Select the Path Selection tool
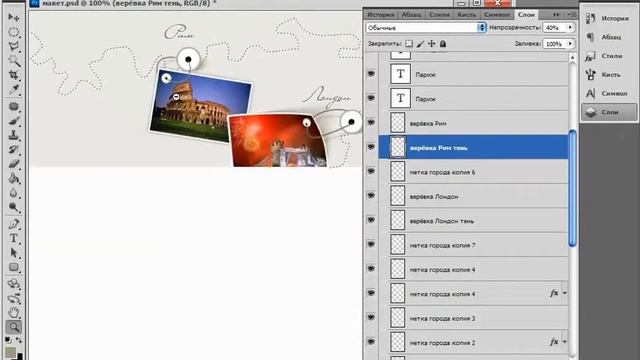Image resolution: width=640 pixels, height=360 pixels. pos(14,253)
